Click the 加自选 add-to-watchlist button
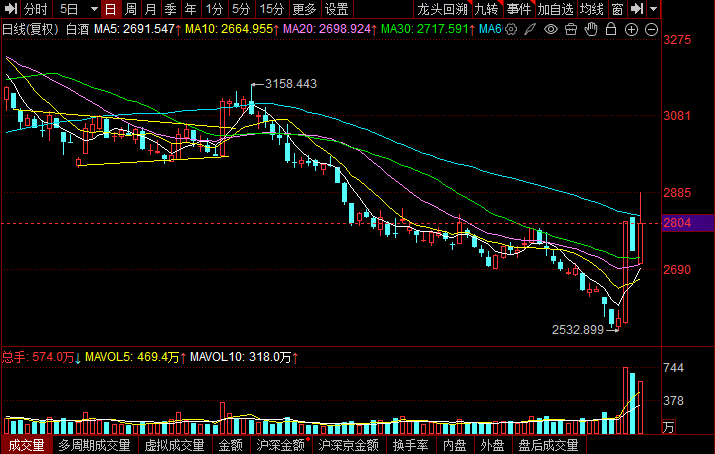 pos(555,9)
